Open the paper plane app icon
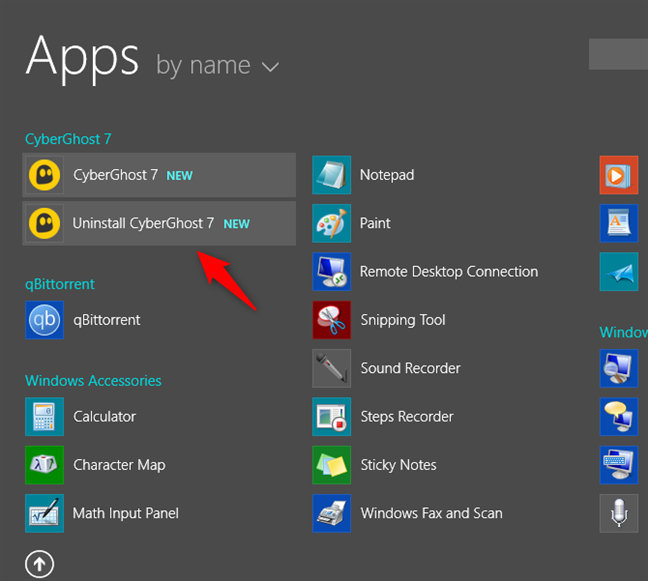 tap(619, 272)
